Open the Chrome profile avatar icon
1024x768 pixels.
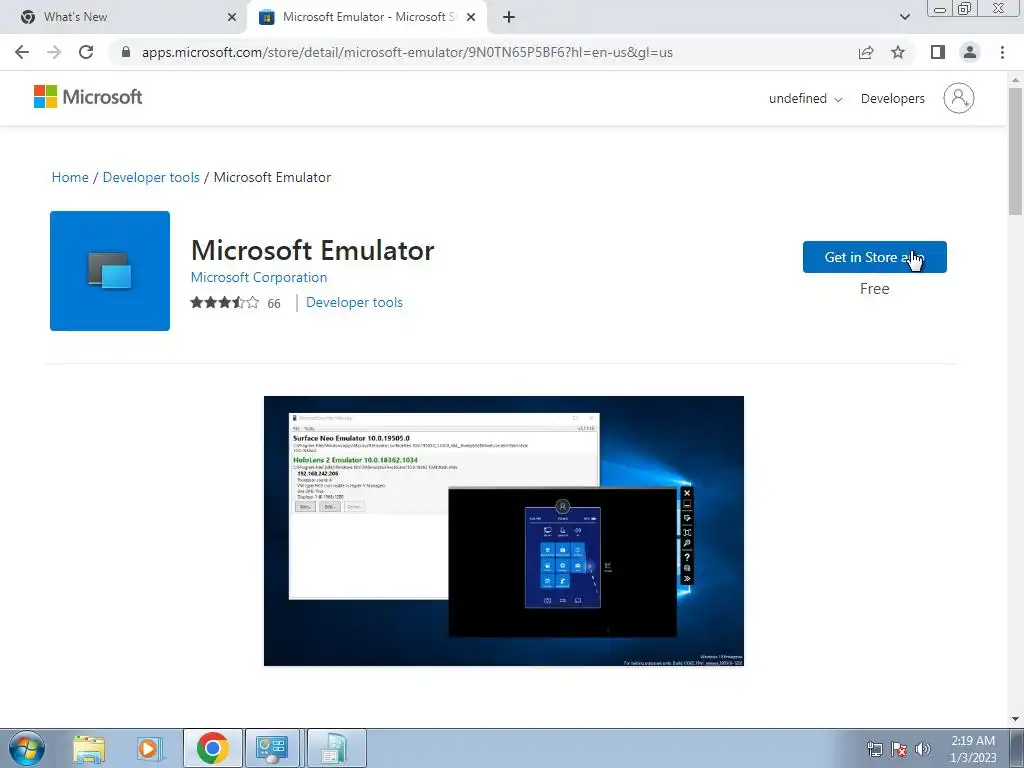coord(970,52)
